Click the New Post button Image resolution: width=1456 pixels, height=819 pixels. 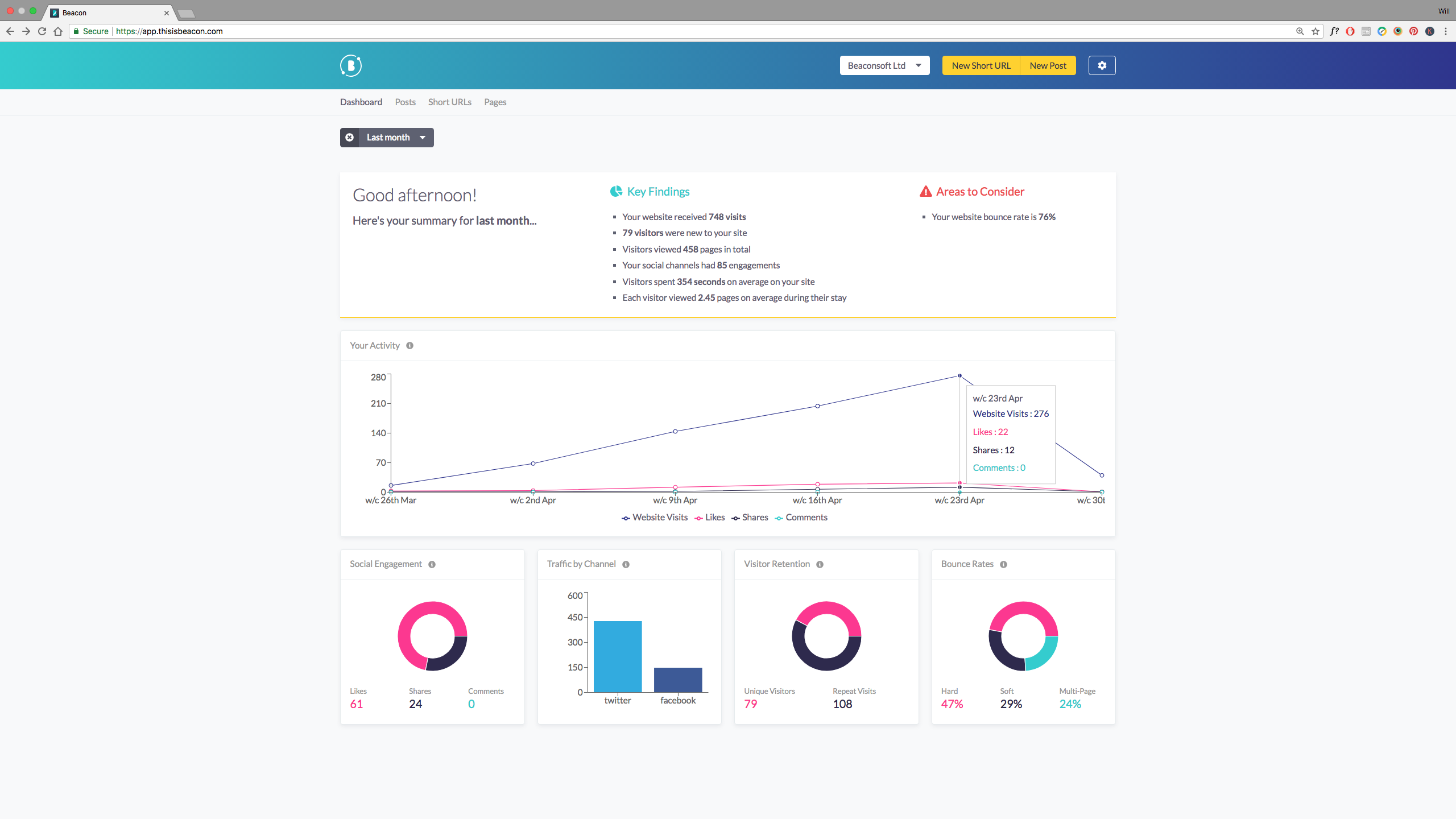[x=1048, y=65]
